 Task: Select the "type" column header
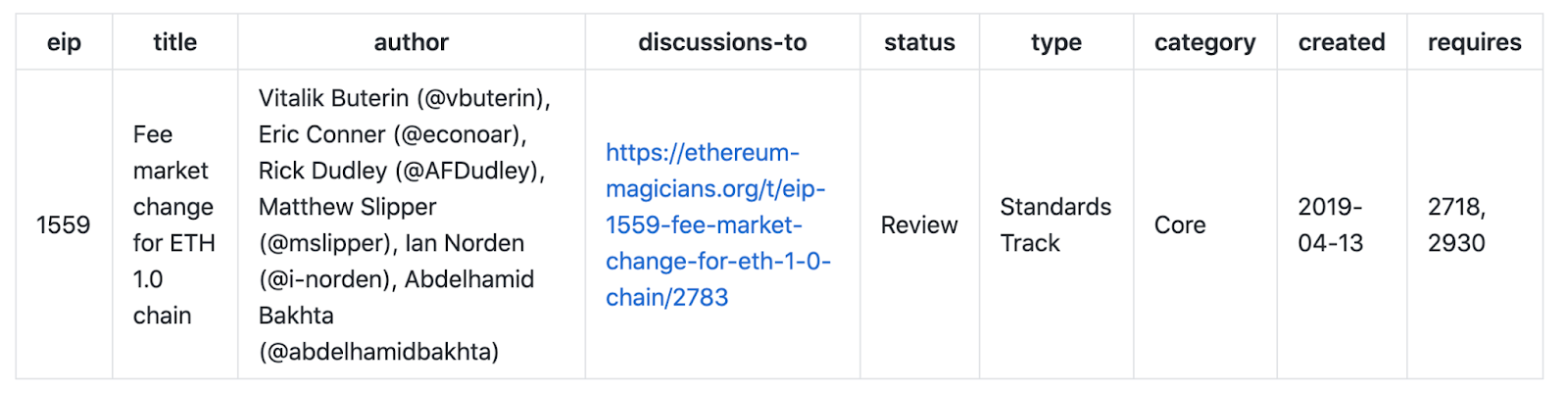coord(1055,42)
